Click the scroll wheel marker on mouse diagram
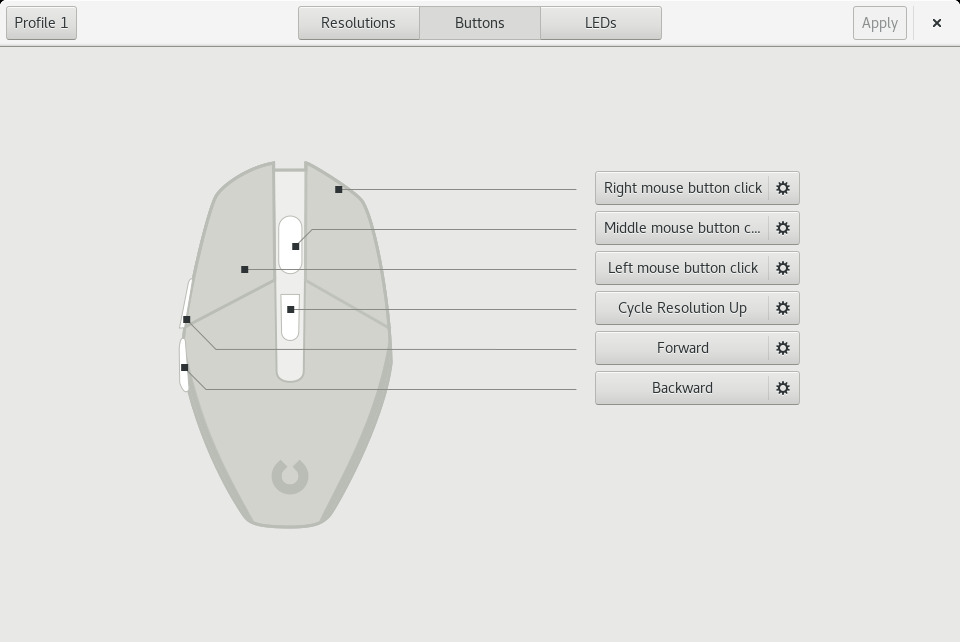The image size is (960, 642). [295, 246]
